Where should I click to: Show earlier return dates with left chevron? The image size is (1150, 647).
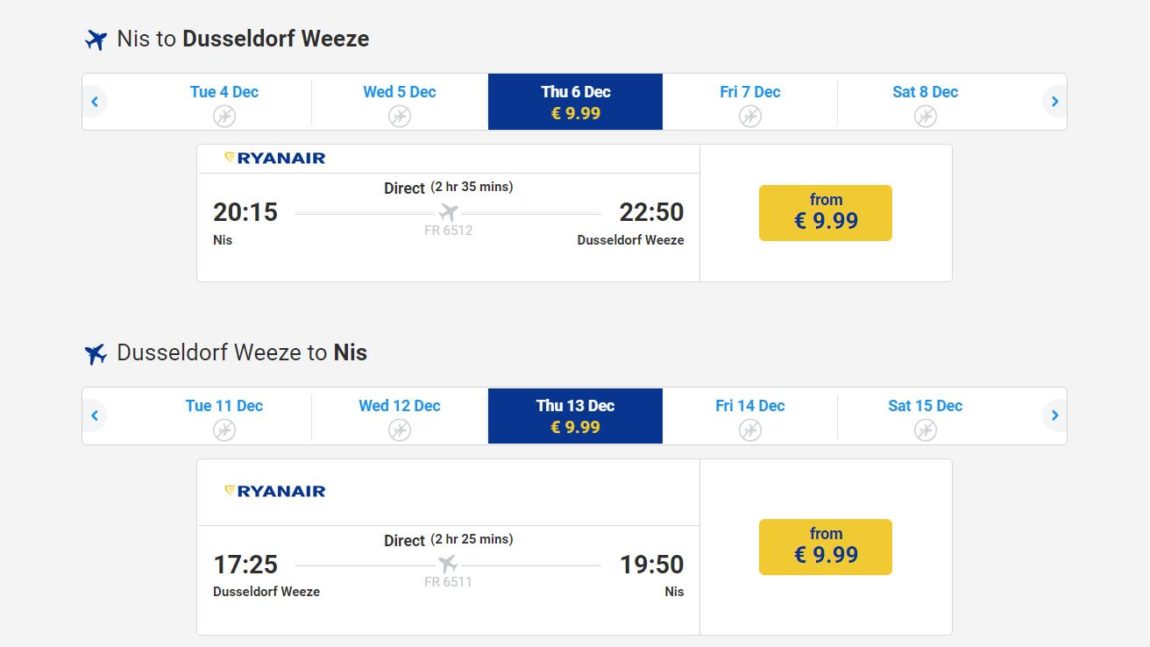(x=95, y=415)
